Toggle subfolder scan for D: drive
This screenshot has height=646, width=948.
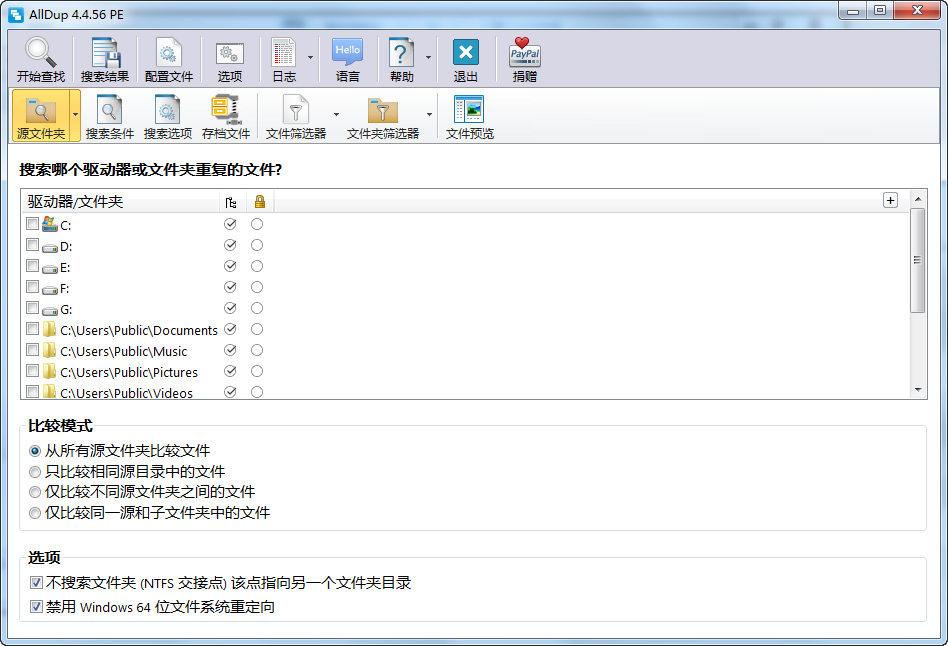click(230, 245)
